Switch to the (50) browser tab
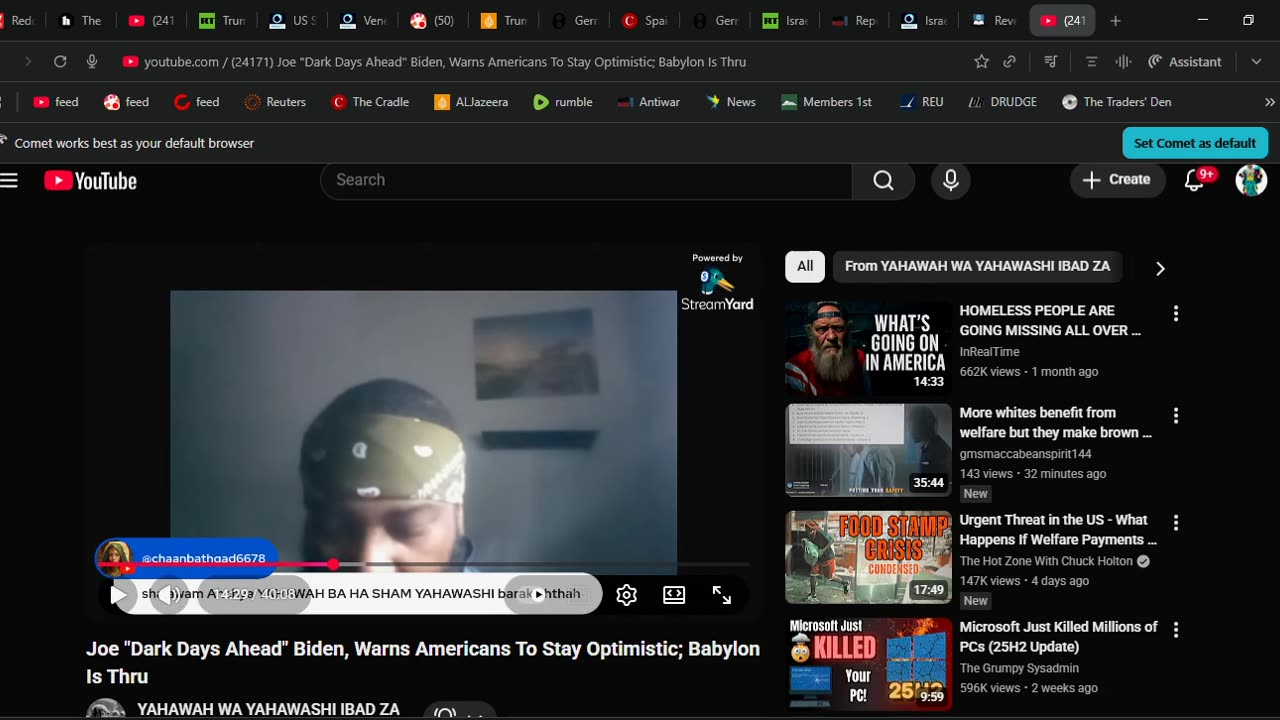The width and height of the screenshot is (1280, 720). (433, 20)
